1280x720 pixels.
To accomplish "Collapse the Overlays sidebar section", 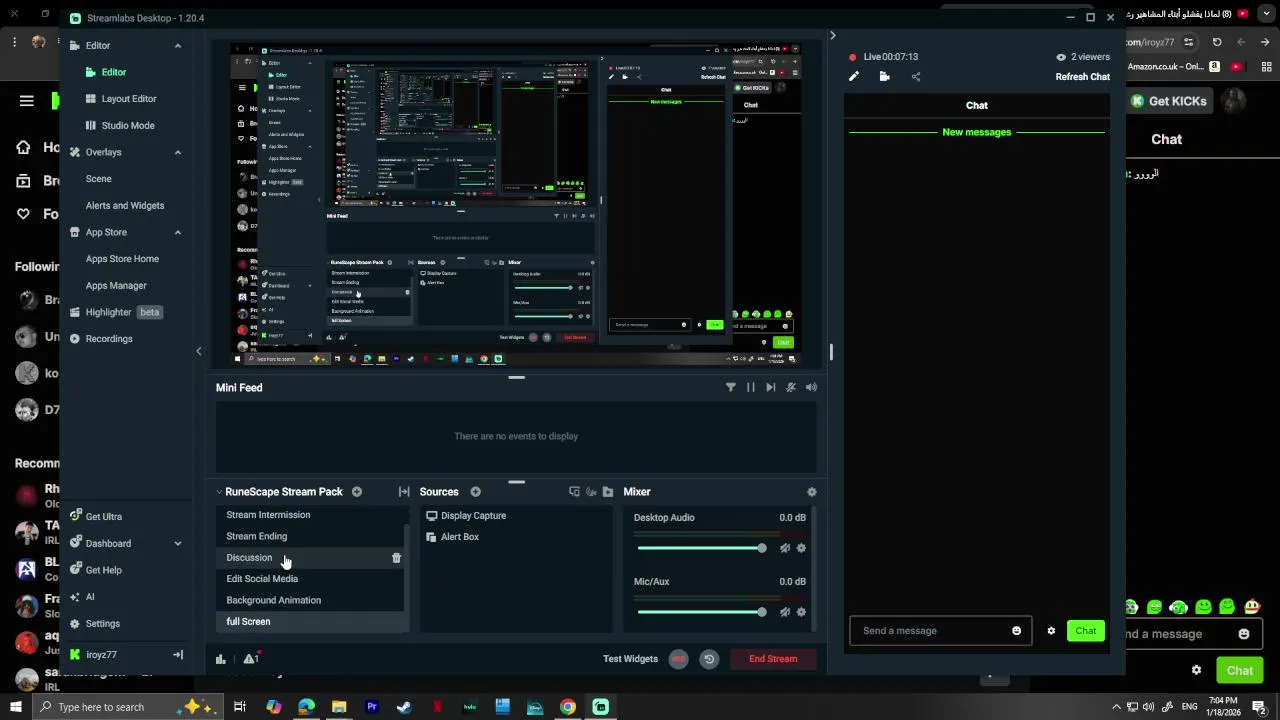I will point(178,152).
